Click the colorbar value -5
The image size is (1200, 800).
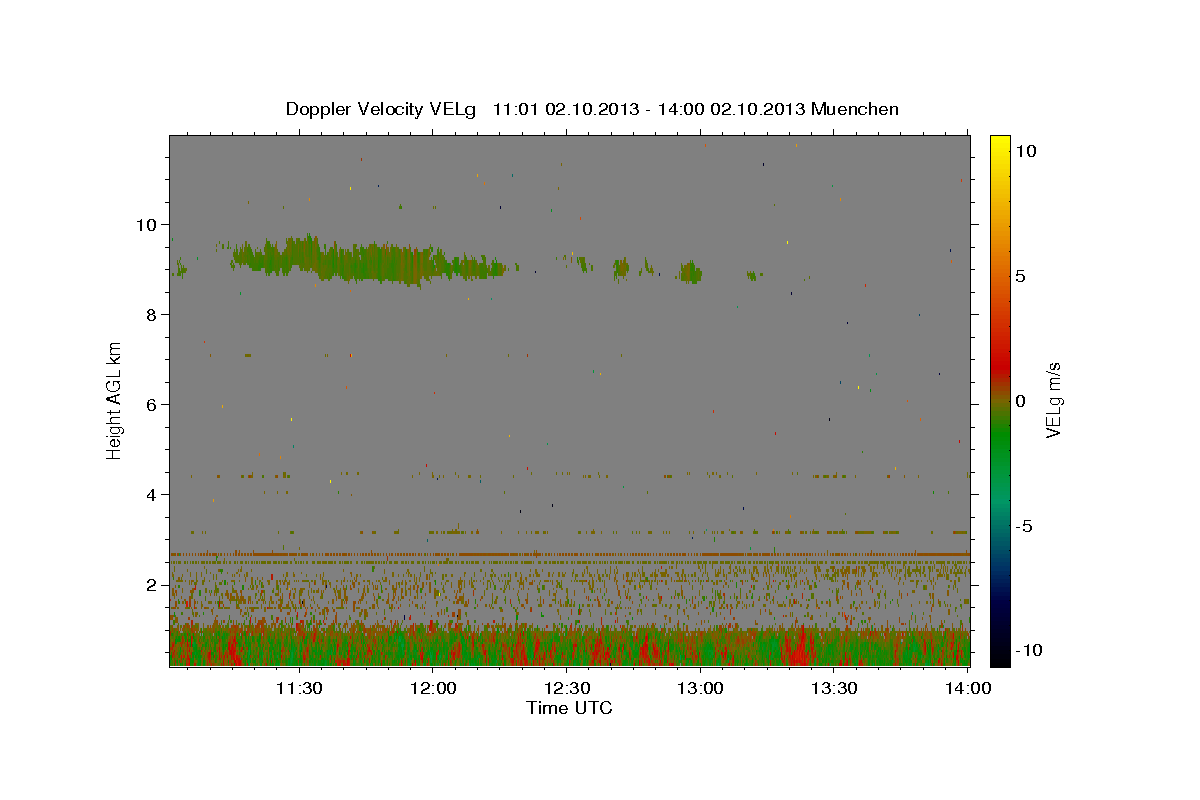pos(1024,526)
